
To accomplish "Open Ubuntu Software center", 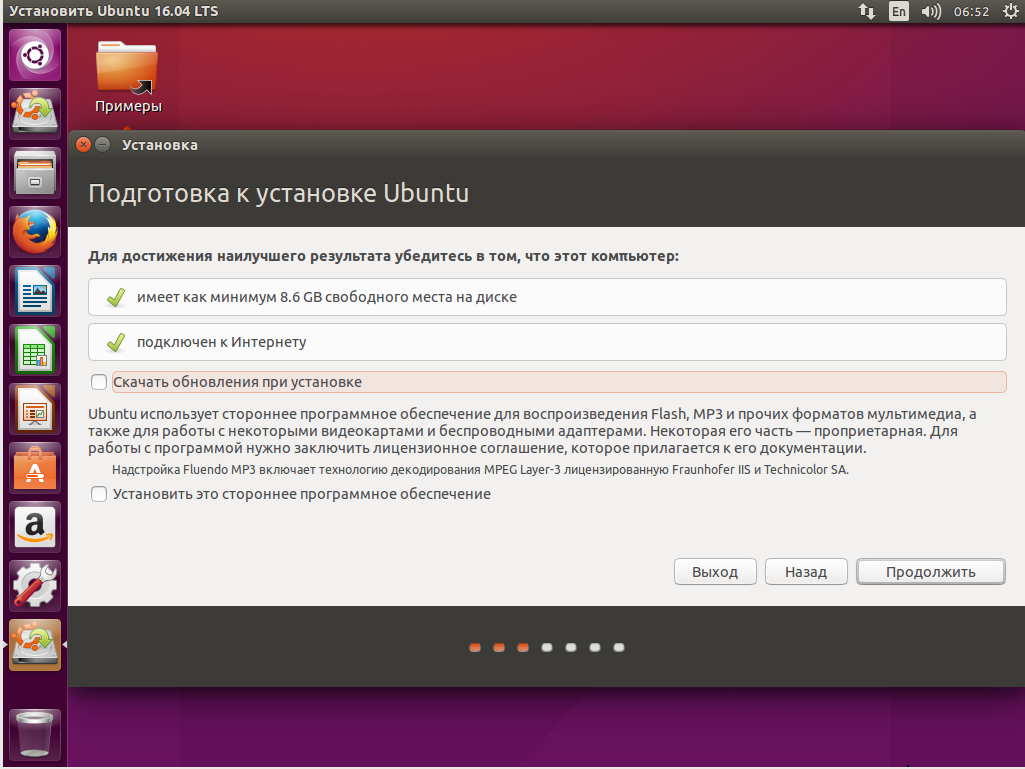I will (x=35, y=468).
